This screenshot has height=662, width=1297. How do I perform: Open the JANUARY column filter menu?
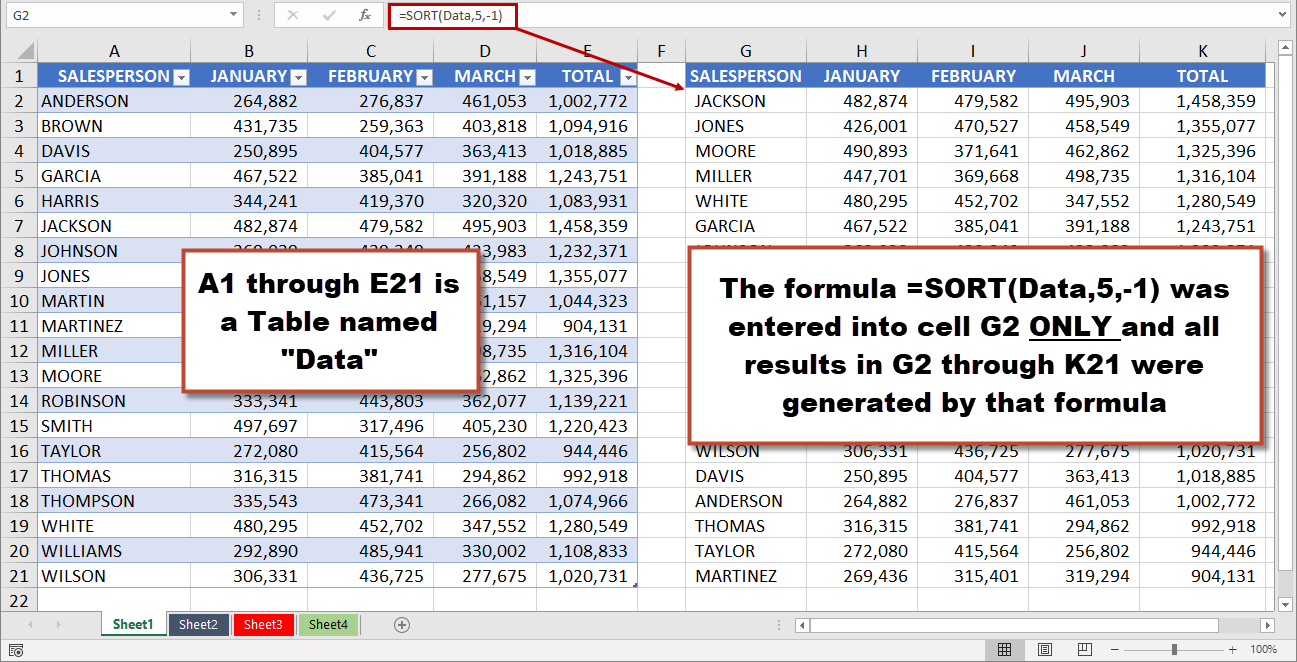point(297,77)
